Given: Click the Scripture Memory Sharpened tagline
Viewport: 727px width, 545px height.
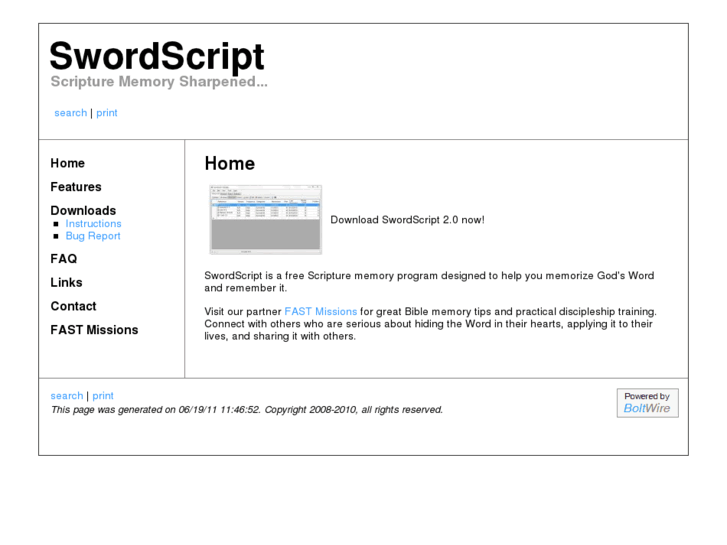Looking at the screenshot, I should click(159, 82).
